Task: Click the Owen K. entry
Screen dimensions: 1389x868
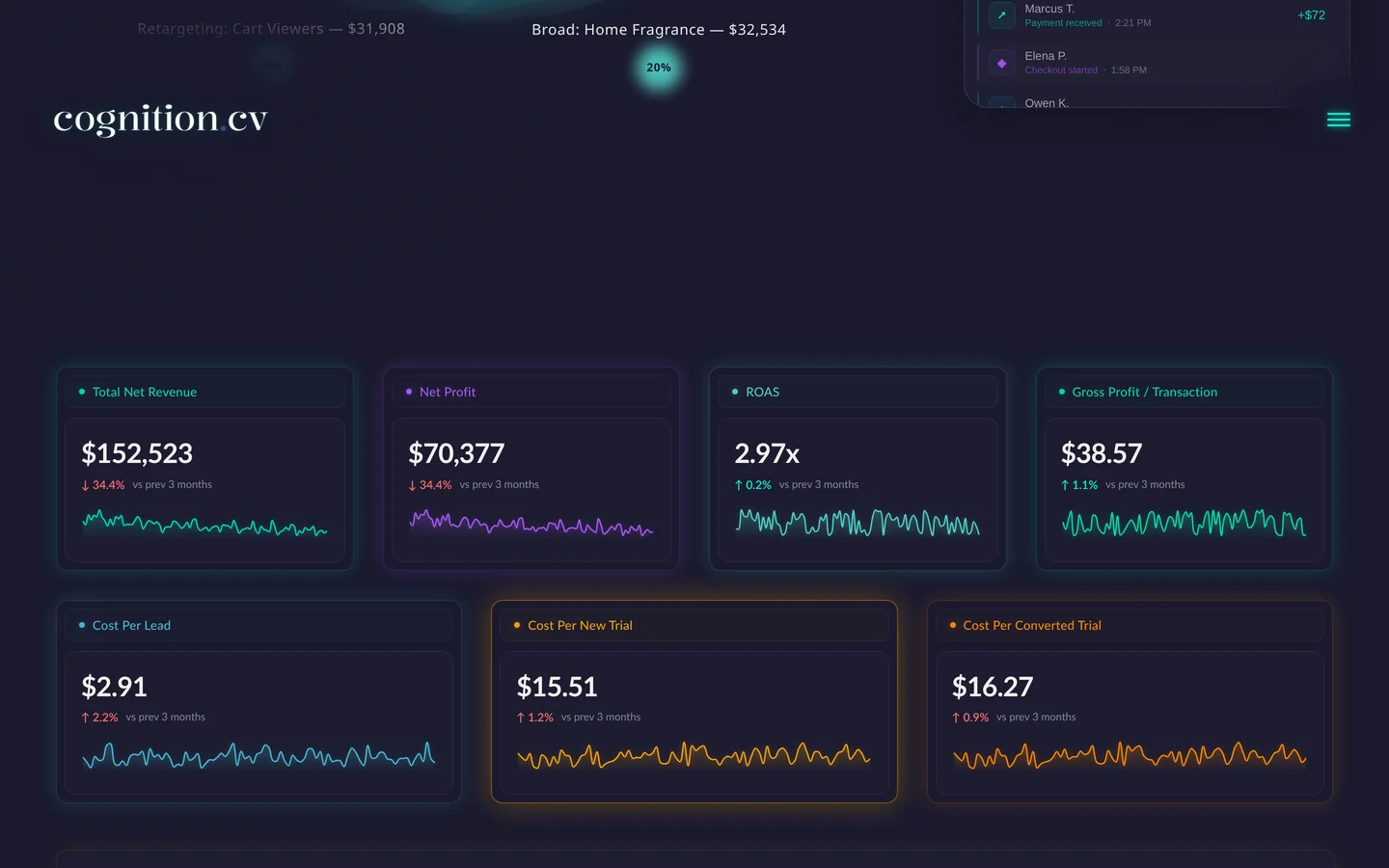Action: tap(1047, 103)
